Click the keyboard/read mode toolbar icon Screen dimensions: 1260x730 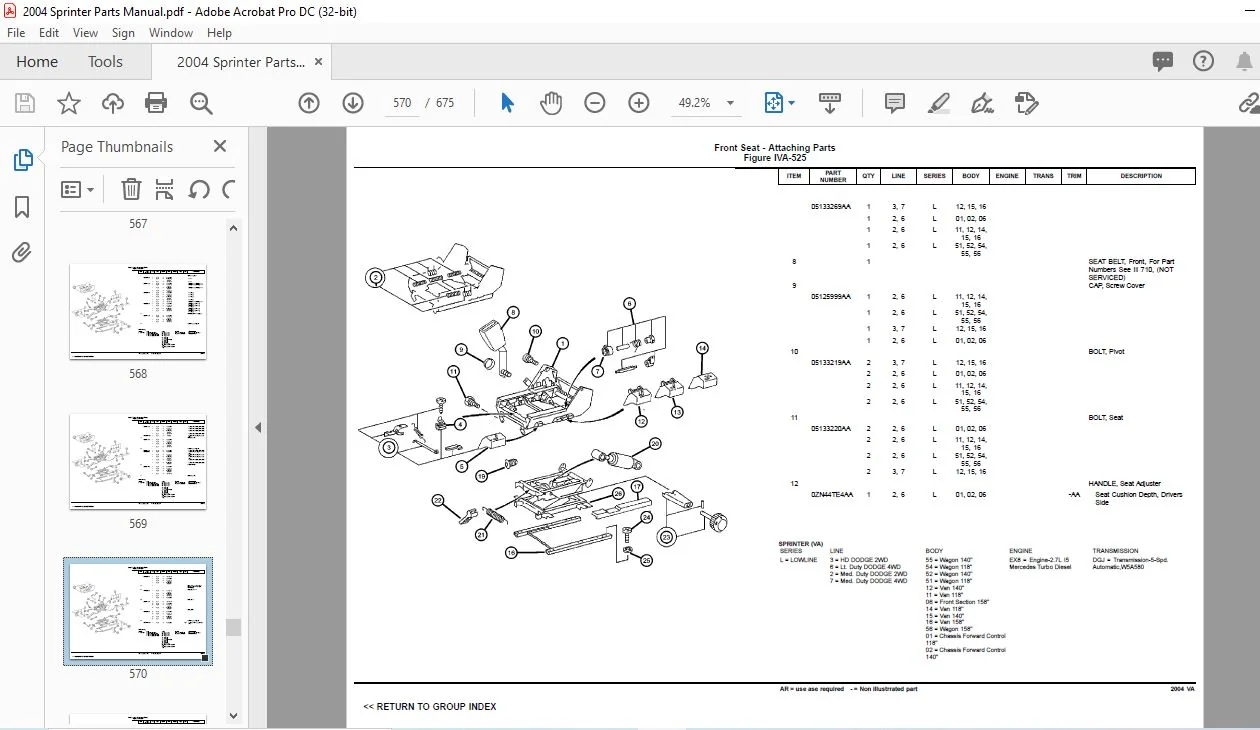[x=830, y=103]
